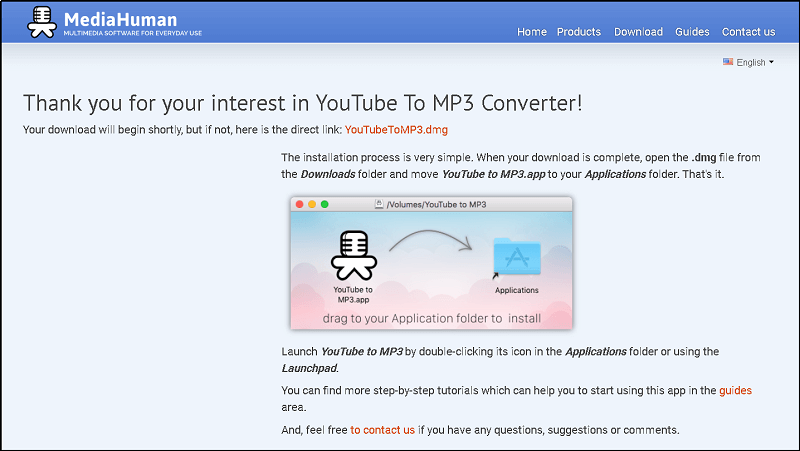Click the Applications folder icon in the image
Viewport: 800px width, 451px height.
(517, 257)
